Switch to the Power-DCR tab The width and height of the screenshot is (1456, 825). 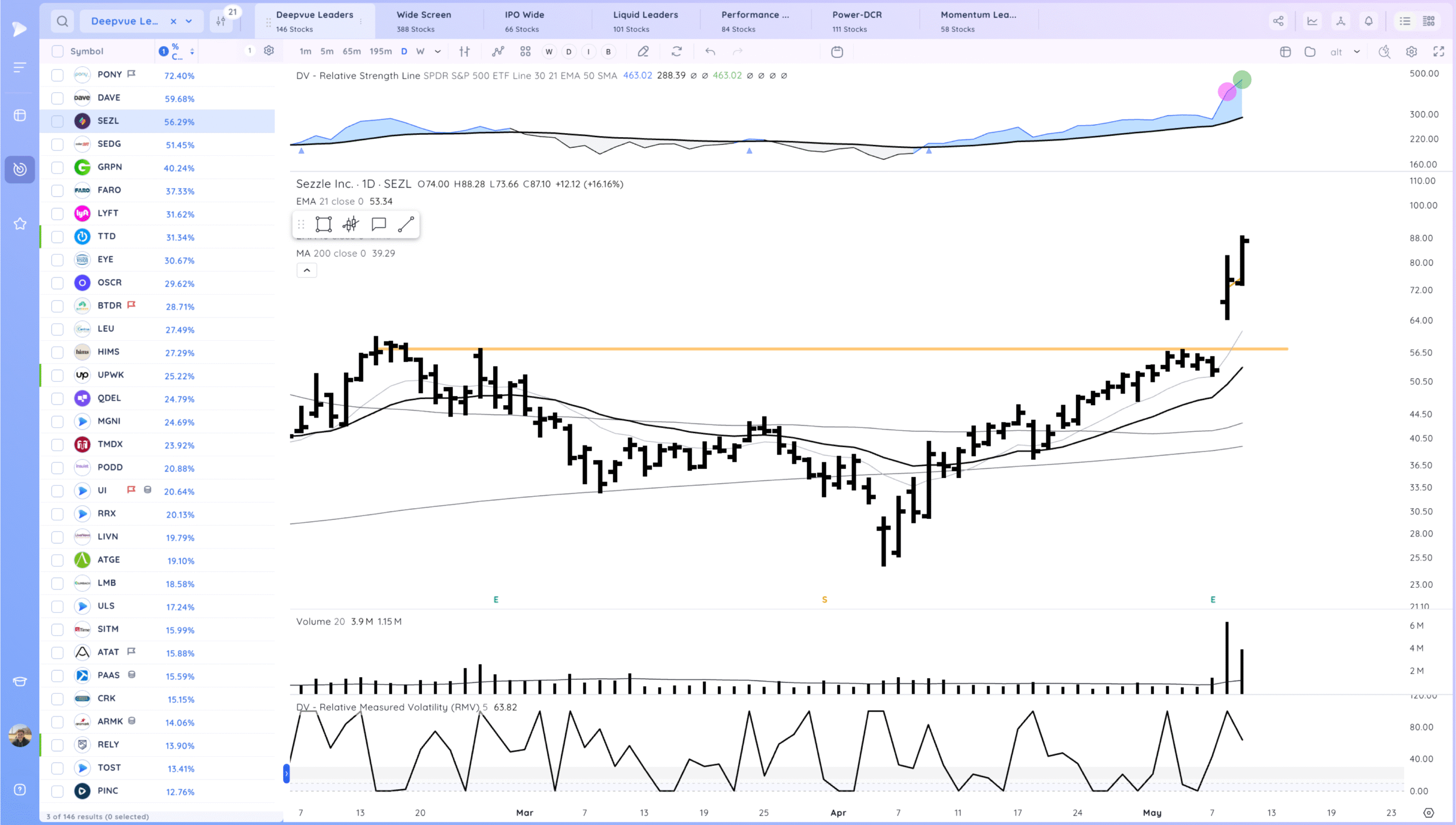(x=857, y=21)
